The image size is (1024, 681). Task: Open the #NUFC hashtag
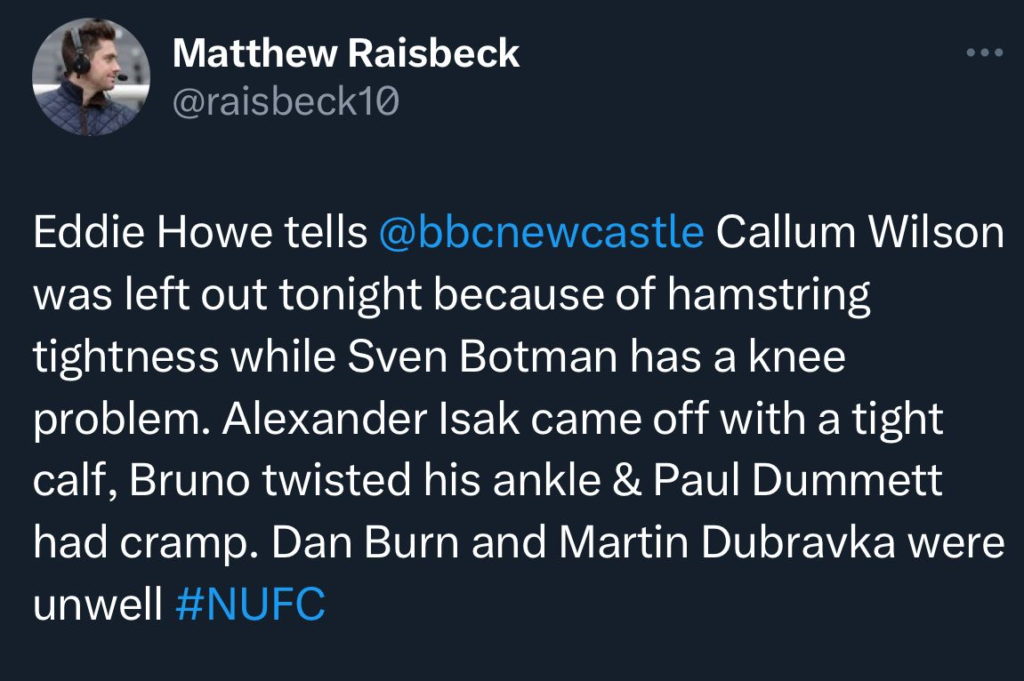click(250, 605)
